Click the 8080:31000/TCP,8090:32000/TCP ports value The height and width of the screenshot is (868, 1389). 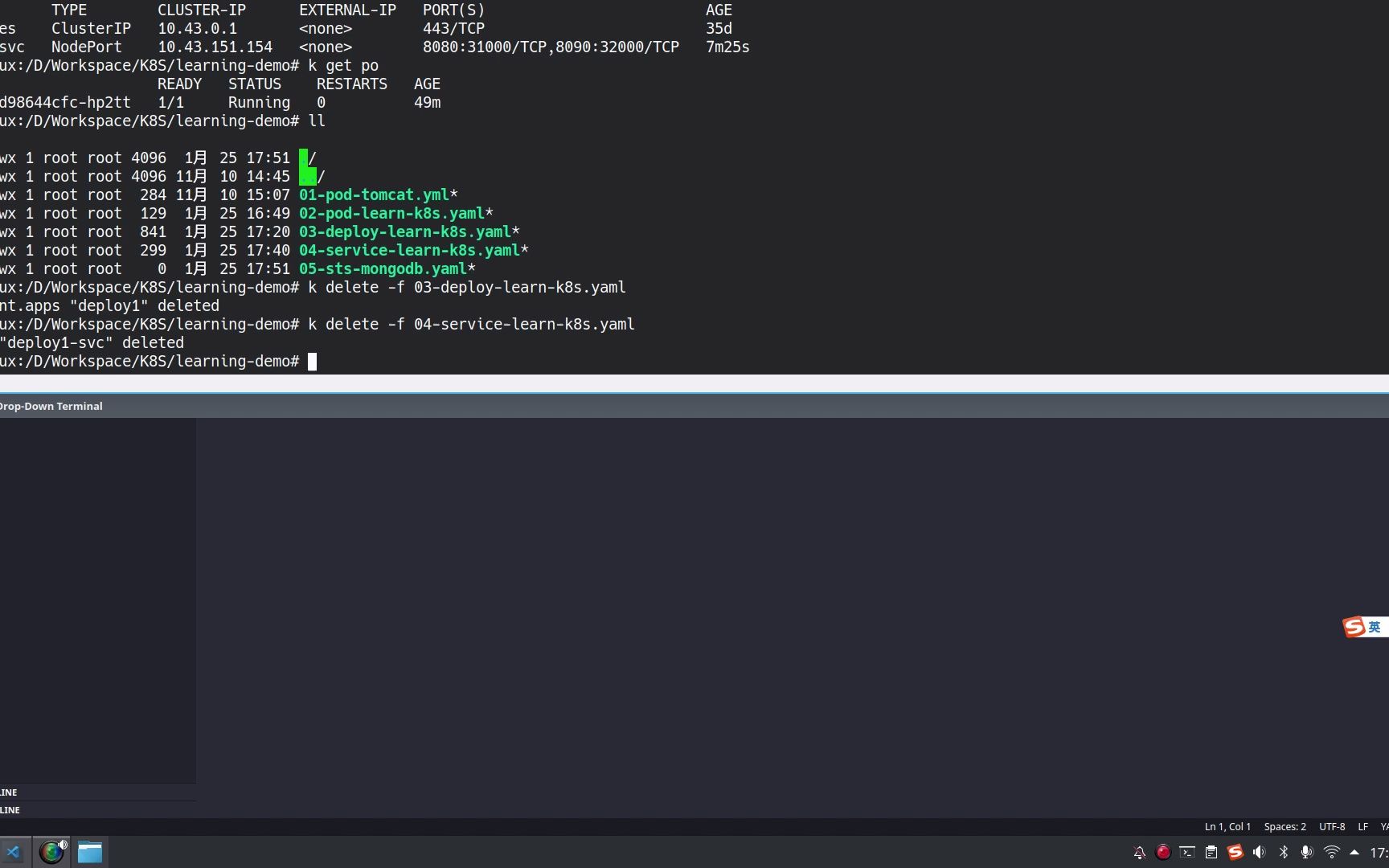pos(551,47)
